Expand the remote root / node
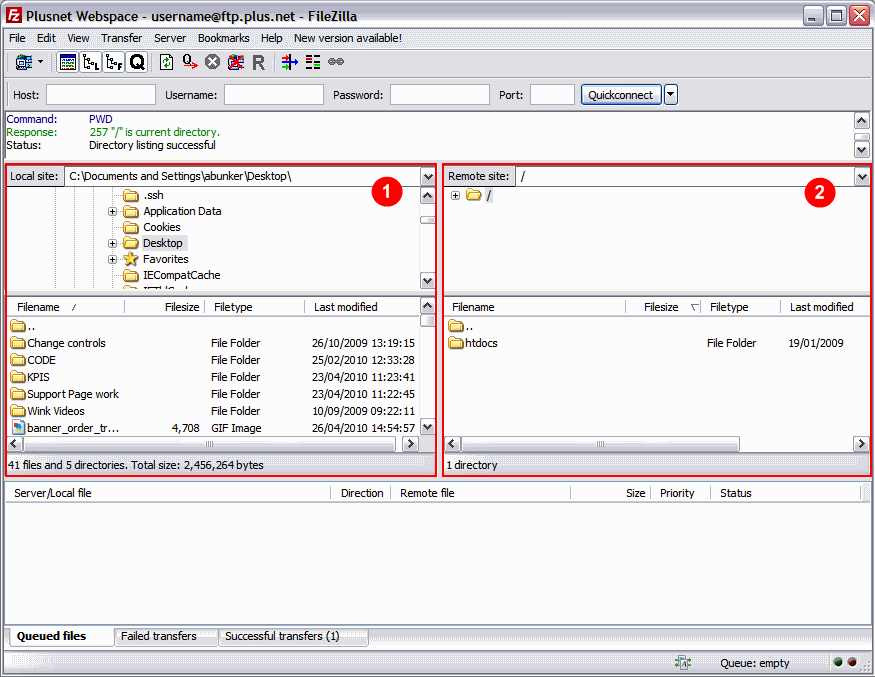Viewport: 875px width, 677px height. pyautogui.click(x=456, y=195)
